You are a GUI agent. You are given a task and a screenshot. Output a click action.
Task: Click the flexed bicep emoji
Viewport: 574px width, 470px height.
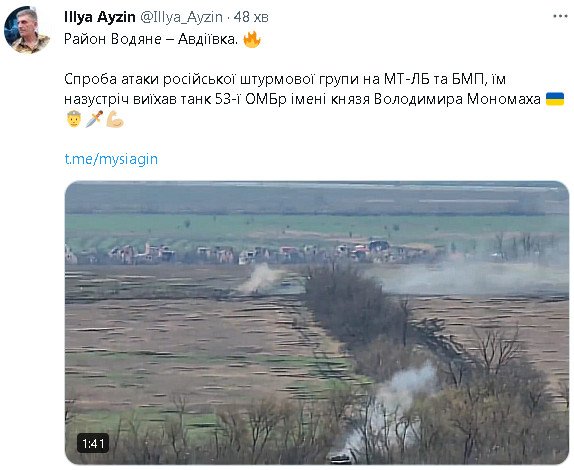pyautogui.click(x=115, y=119)
